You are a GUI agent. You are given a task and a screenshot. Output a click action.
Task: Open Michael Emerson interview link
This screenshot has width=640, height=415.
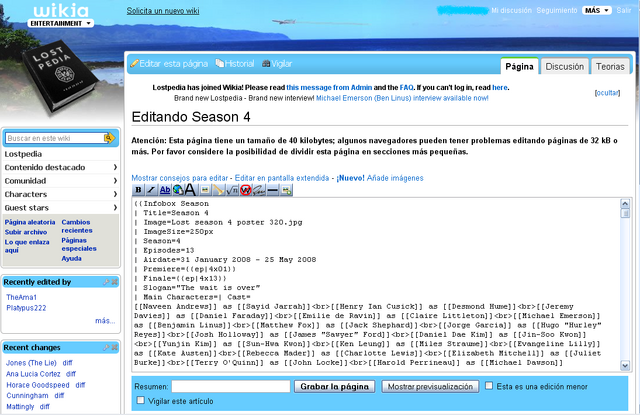[x=402, y=98]
